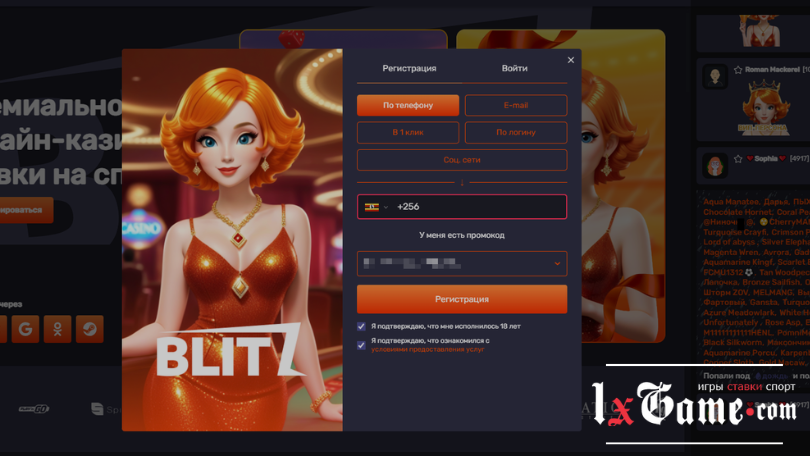Click the Steam login icon
This screenshot has width=810, height=456.
(x=89, y=329)
